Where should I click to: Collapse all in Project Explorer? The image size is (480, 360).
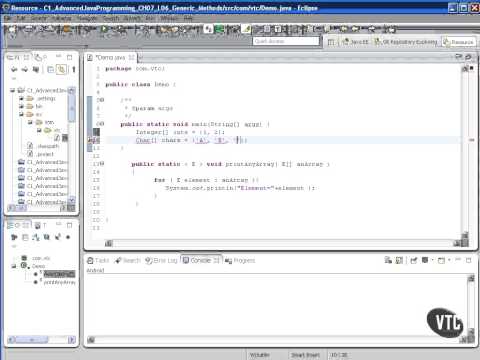(x=50, y=69)
